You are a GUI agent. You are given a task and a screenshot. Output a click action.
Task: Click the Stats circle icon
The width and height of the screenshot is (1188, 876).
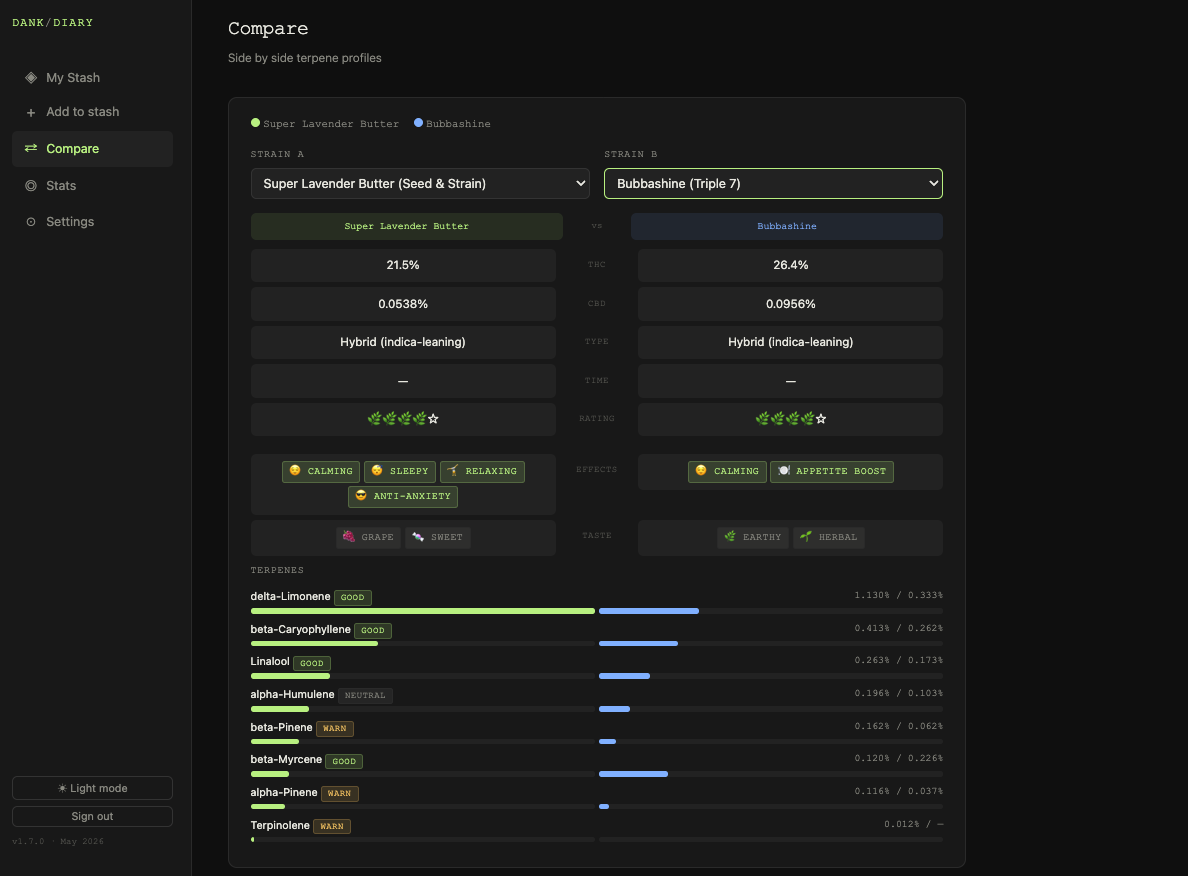[31, 186]
